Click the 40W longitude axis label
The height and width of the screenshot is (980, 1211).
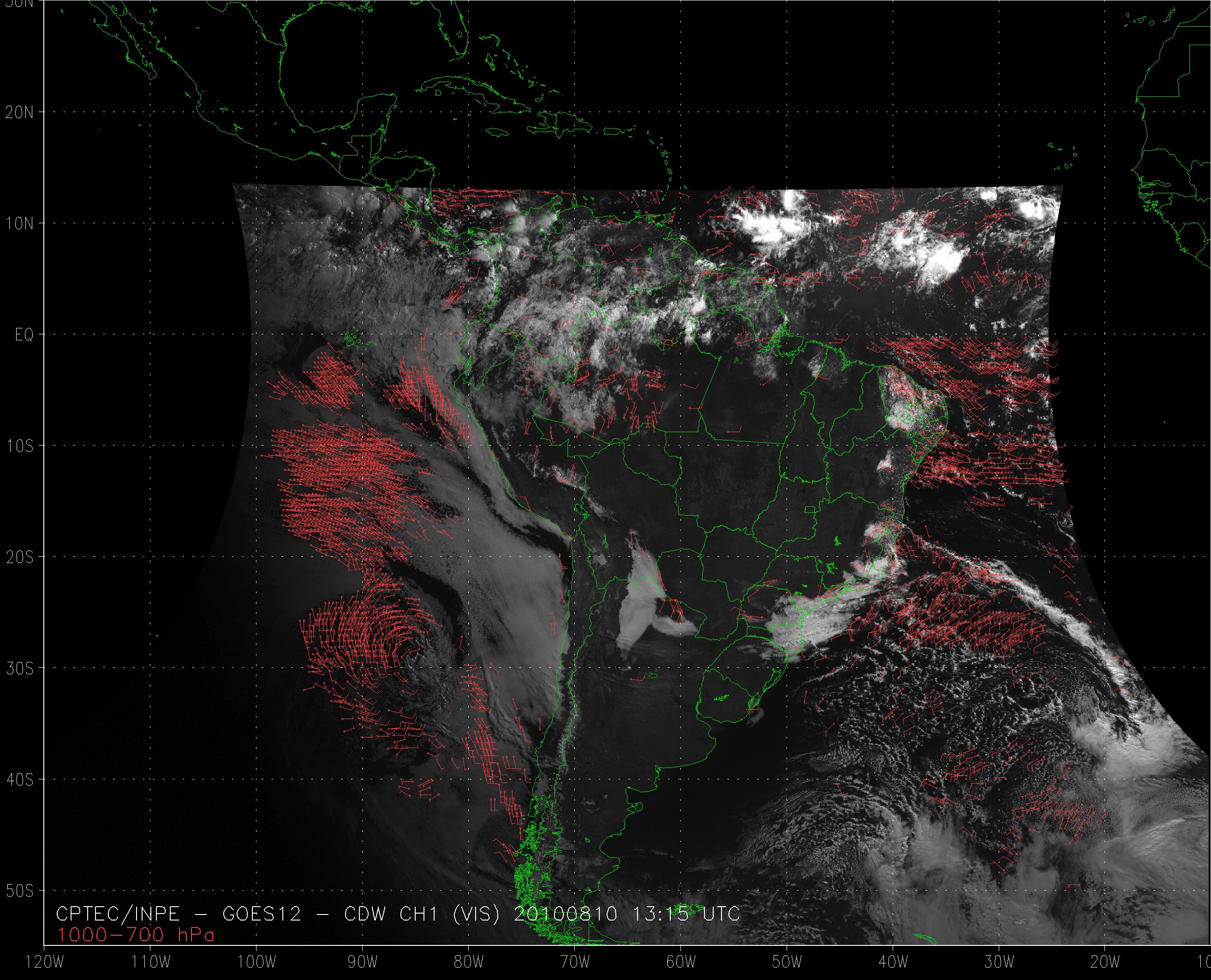pyautogui.click(x=893, y=962)
